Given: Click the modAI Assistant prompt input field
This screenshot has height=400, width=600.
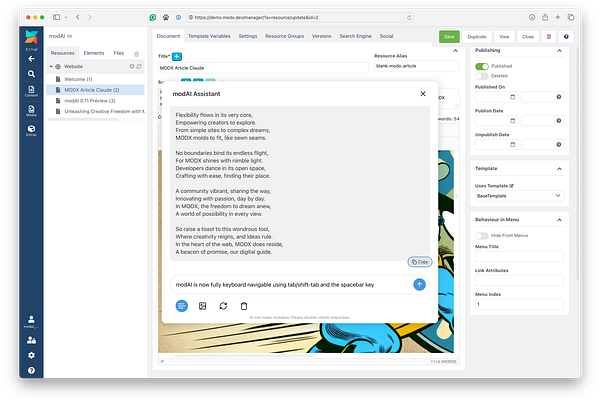Looking at the screenshot, I should (x=292, y=285).
